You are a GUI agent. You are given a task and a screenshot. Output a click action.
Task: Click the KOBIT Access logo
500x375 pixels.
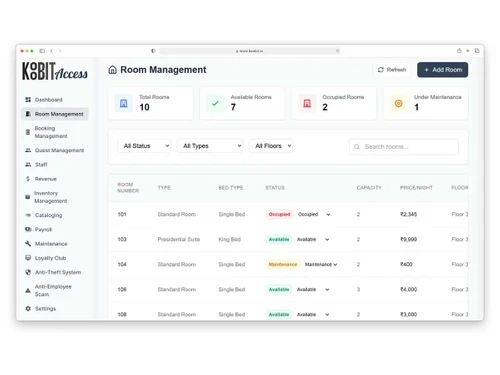55,71
